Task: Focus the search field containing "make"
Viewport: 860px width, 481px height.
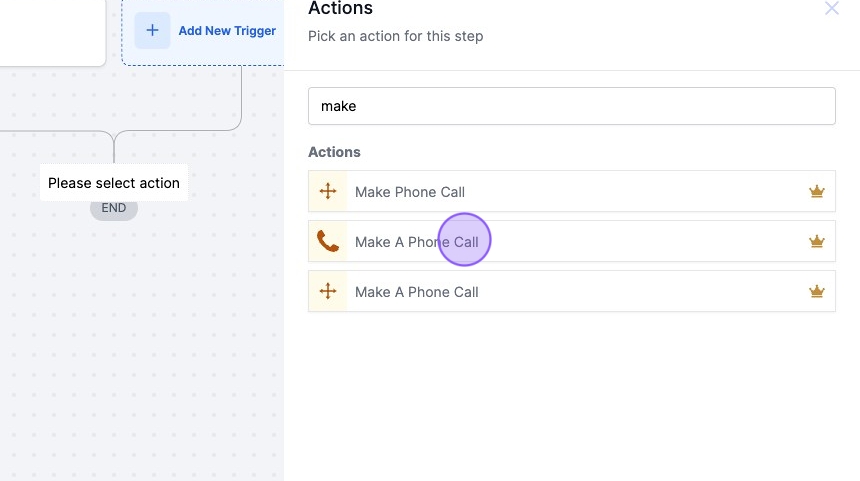Action: tap(571, 106)
